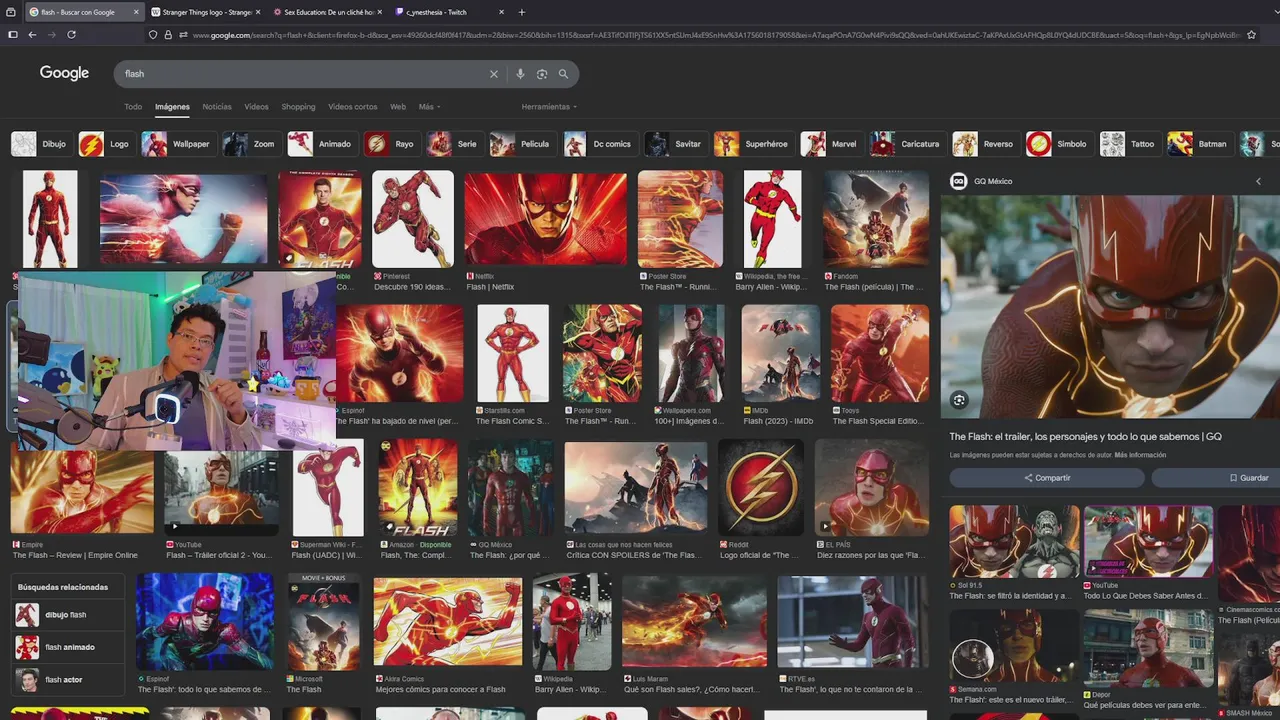This screenshot has height=720, width=1280.
Task: Click the Compartir share button
Action: (x=1047, y=478)
